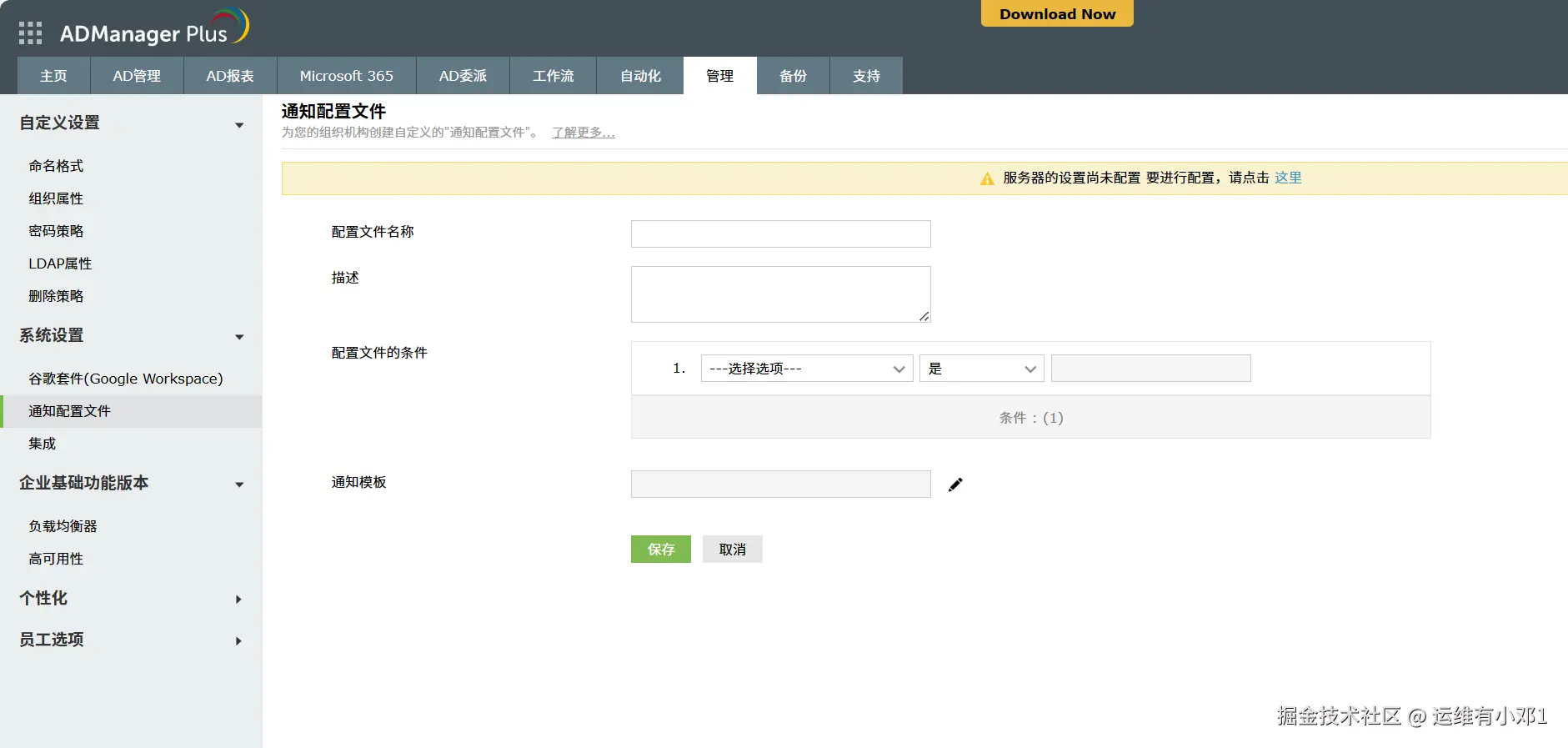Screen dimensions: 1568x748
Task: Focus the 配置文件名称 input field
Action: click(780, 233)
